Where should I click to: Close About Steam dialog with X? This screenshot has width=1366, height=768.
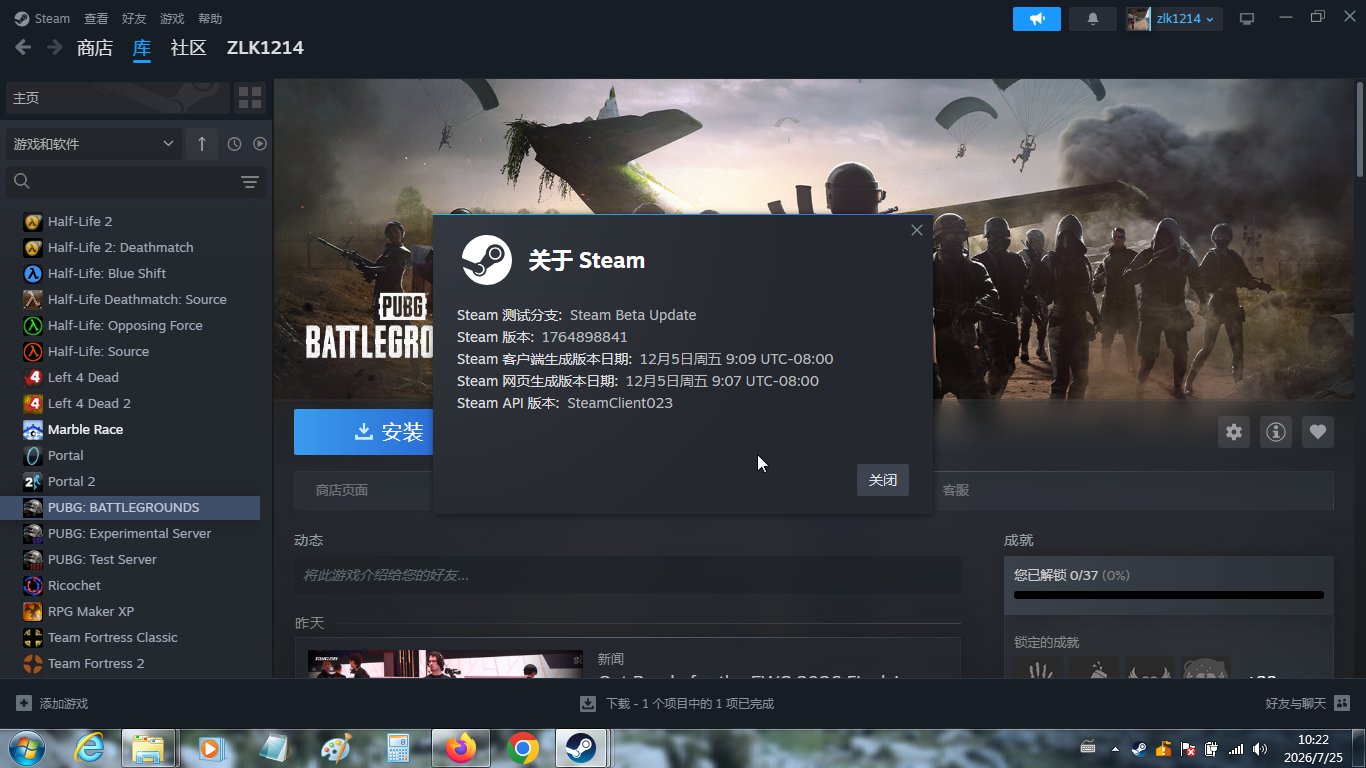pos(917,230)
